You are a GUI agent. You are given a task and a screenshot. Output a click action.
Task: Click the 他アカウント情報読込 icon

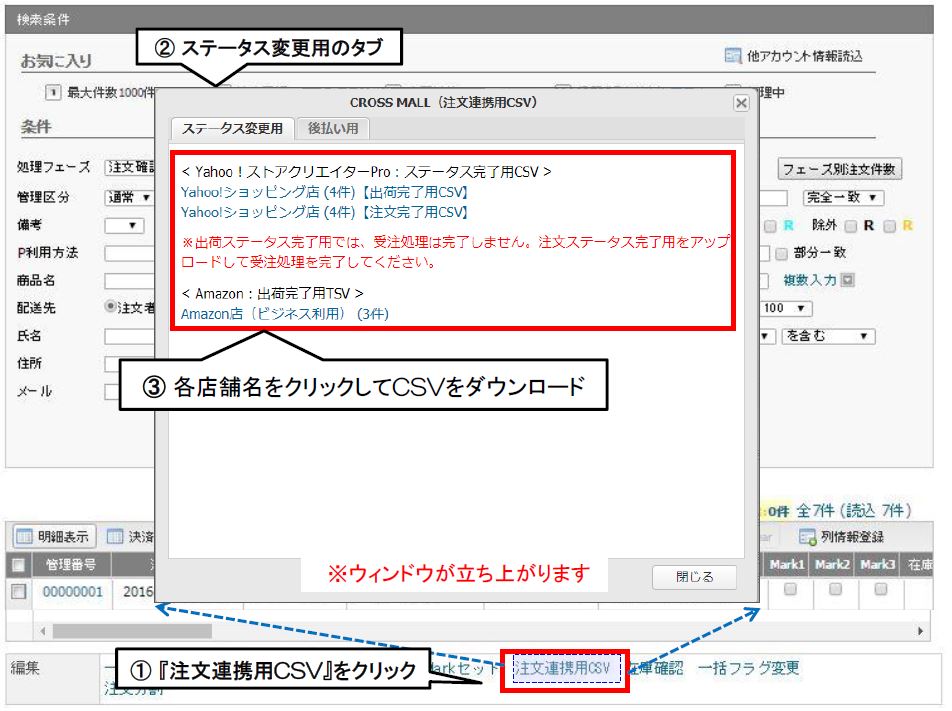pos(733,56)
